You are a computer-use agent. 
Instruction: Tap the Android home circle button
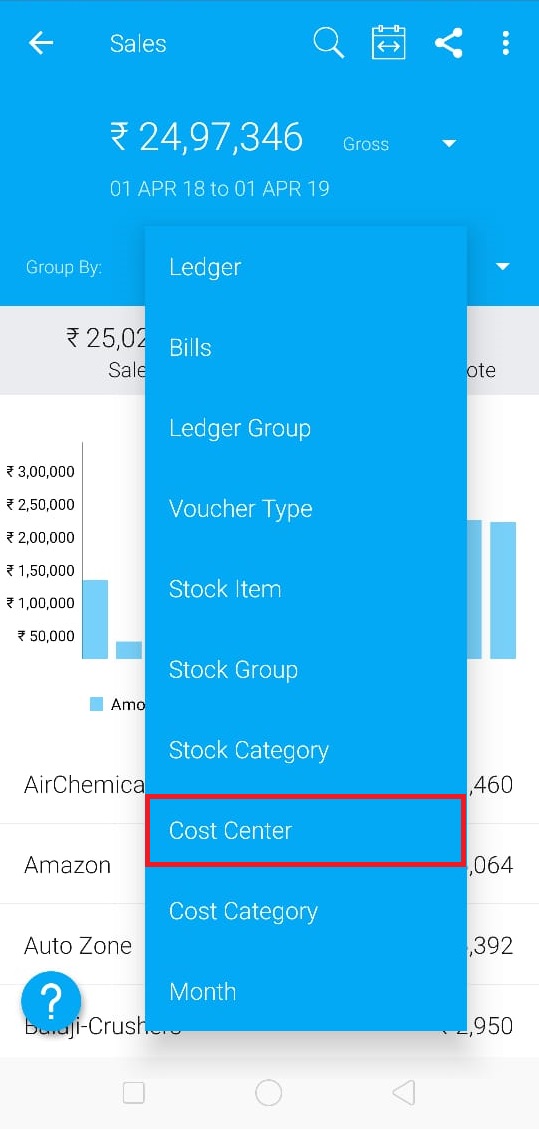pos(268,1093)
